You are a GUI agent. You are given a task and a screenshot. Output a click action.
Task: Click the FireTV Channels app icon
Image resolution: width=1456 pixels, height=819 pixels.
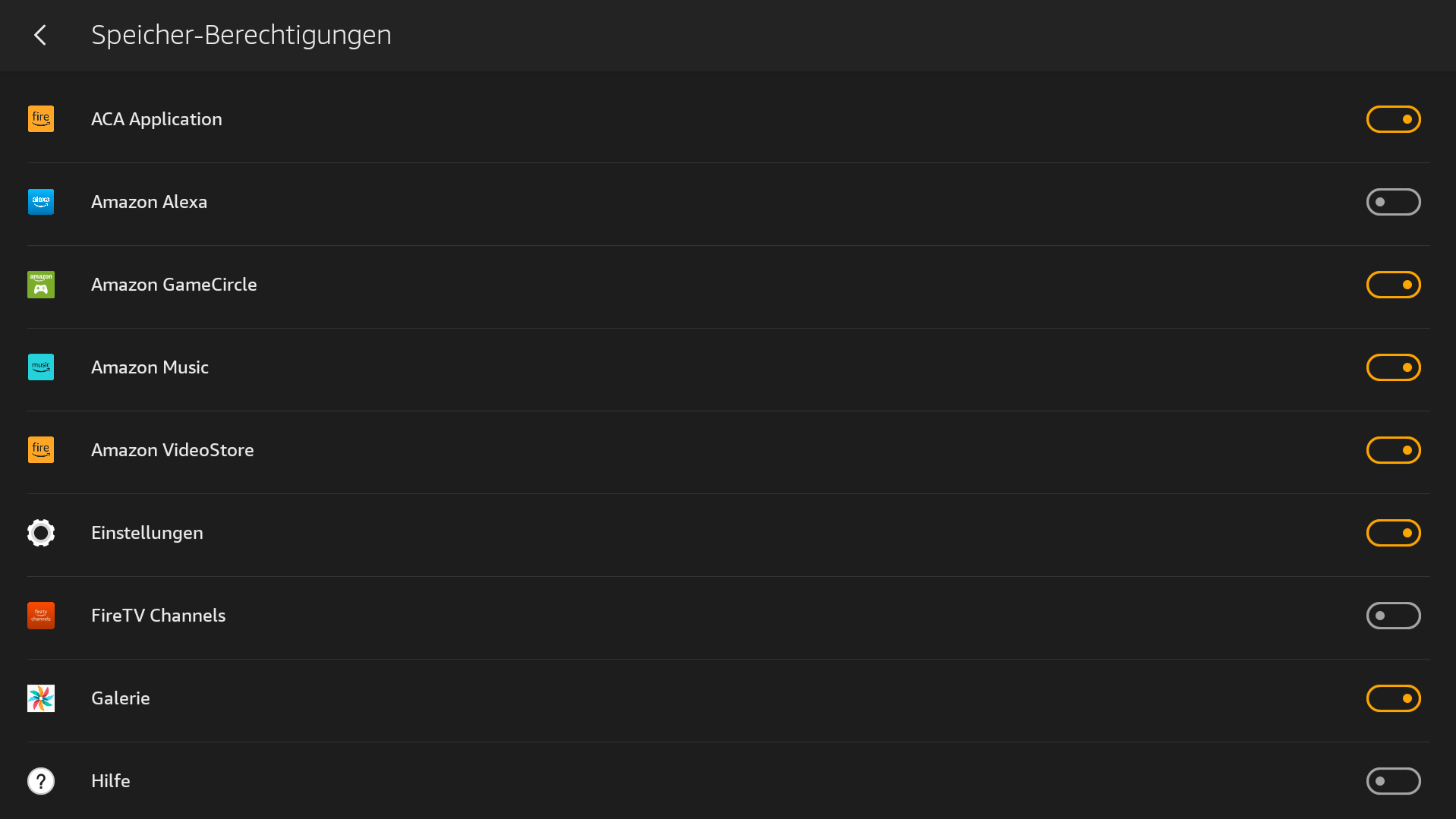tap(41, 616)
